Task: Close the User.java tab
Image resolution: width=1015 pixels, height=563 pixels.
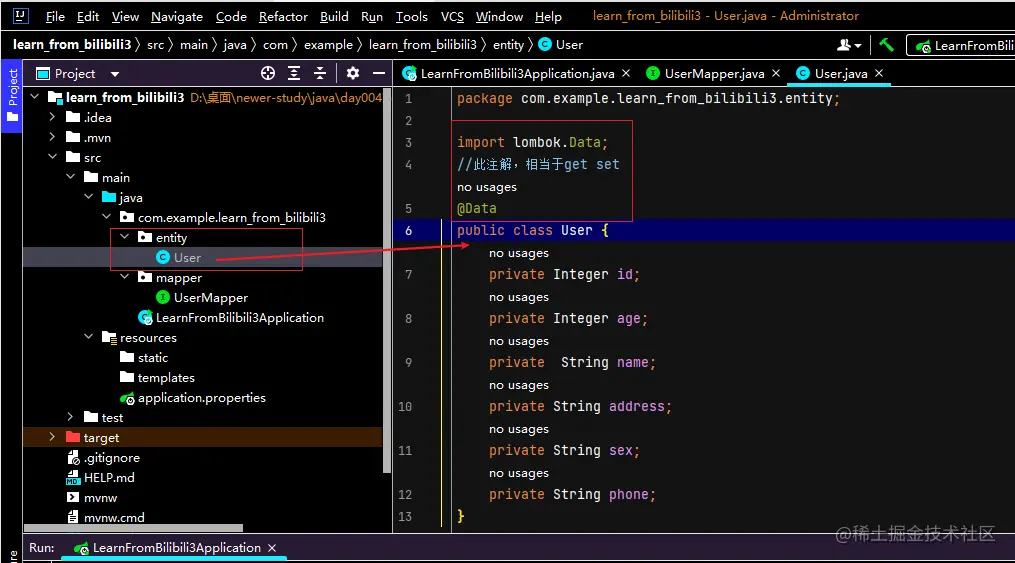Action: click(x=879, y=73)
